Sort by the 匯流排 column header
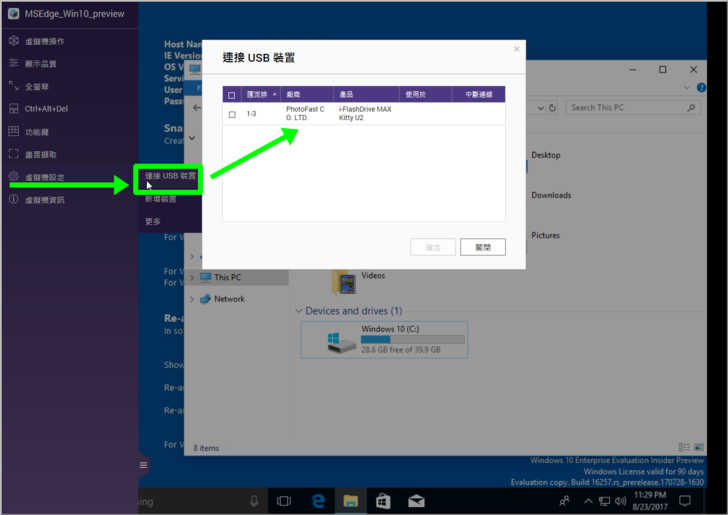Image resolution: width=728 pixels, height=515 pixels. (x=261, y=94)
